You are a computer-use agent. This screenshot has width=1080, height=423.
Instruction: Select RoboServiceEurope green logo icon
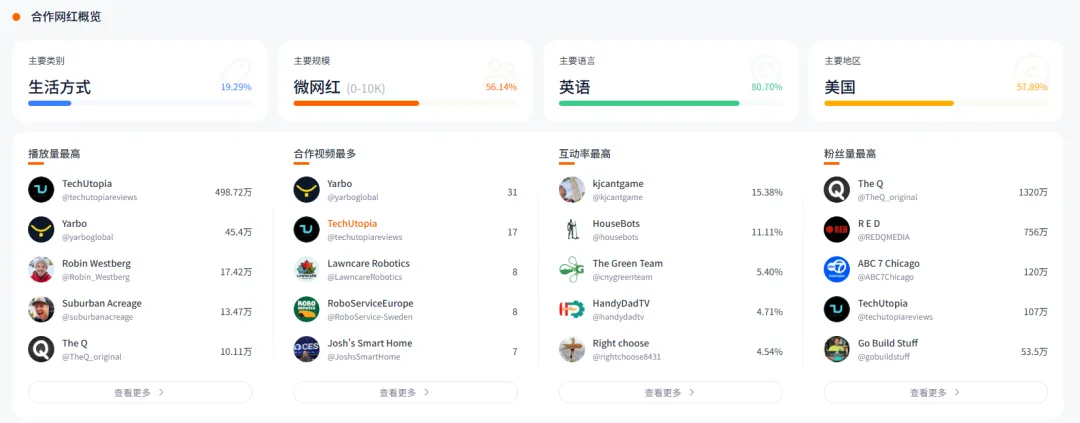(x=306, y=309)
